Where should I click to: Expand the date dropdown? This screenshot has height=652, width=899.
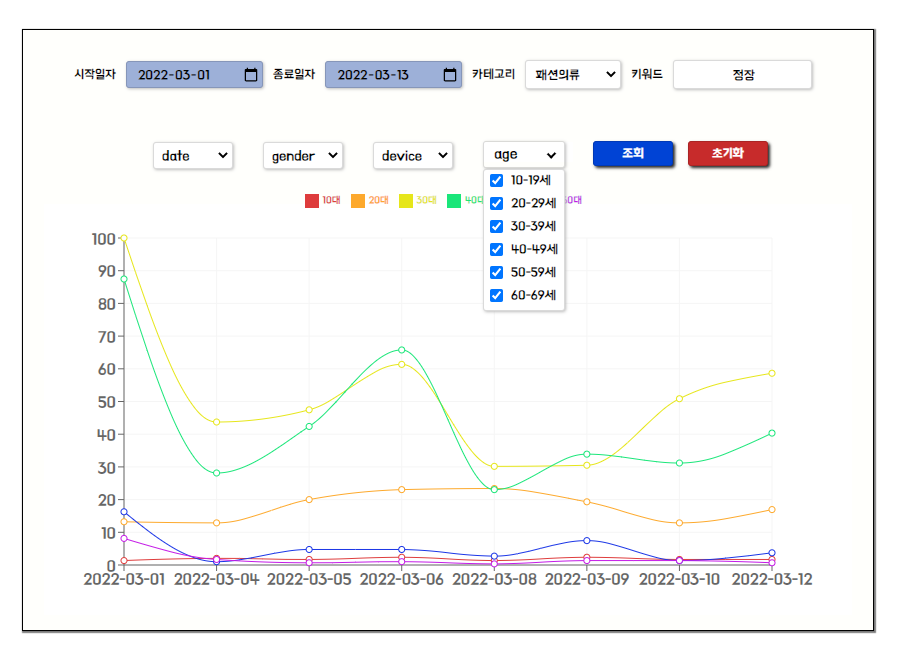click(193, 155)
